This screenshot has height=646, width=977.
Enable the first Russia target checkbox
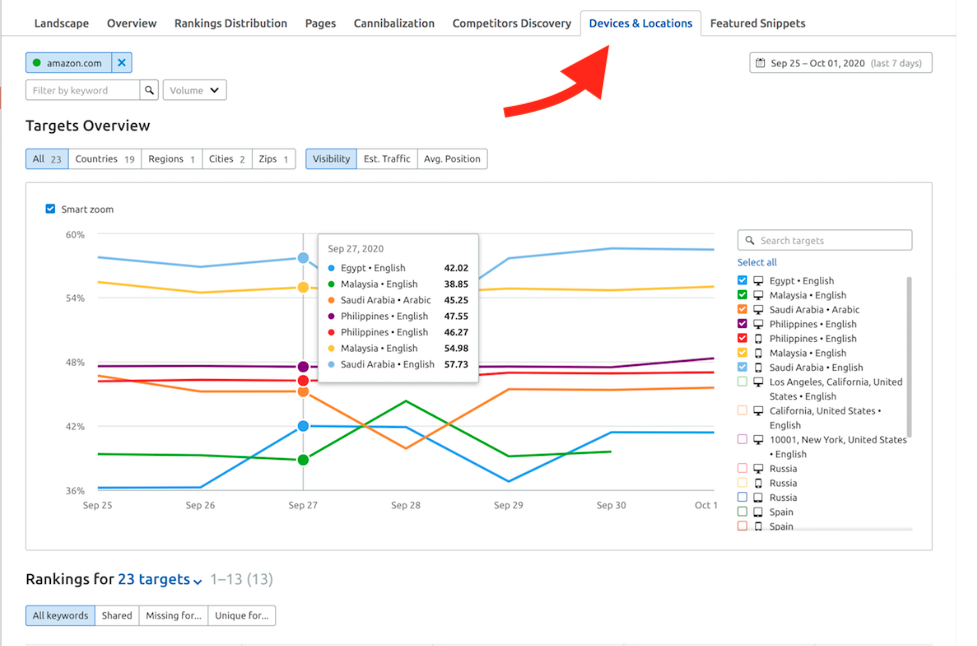tap(742, 468)
